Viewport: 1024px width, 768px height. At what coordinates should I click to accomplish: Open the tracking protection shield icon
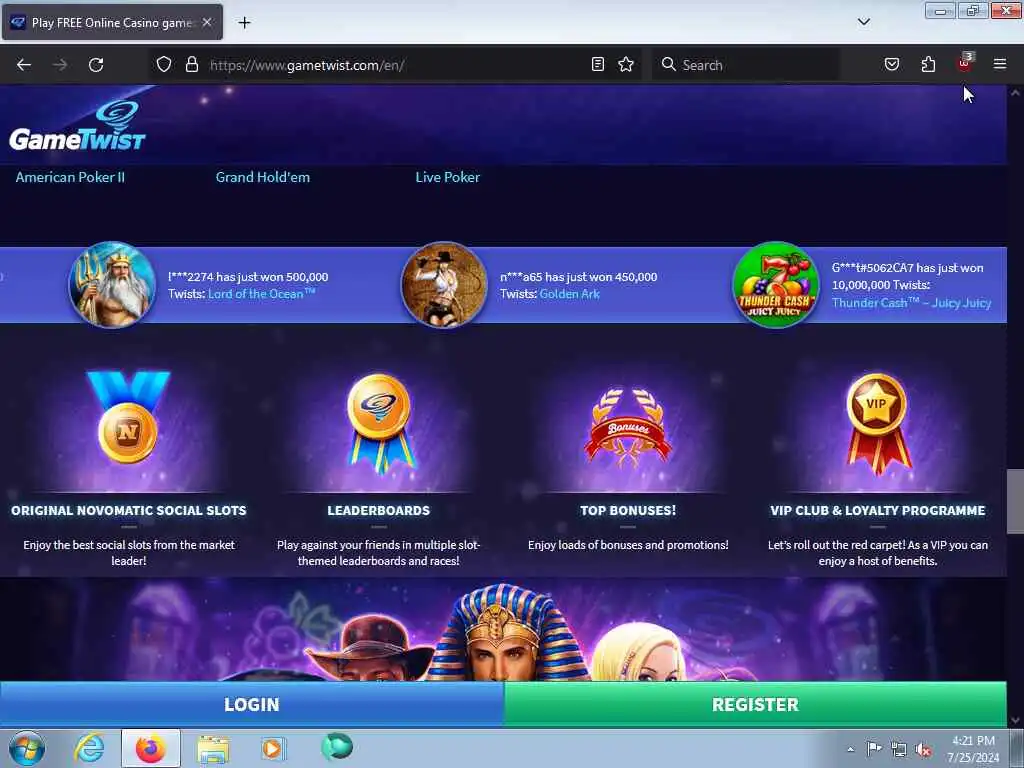[164, 65]
